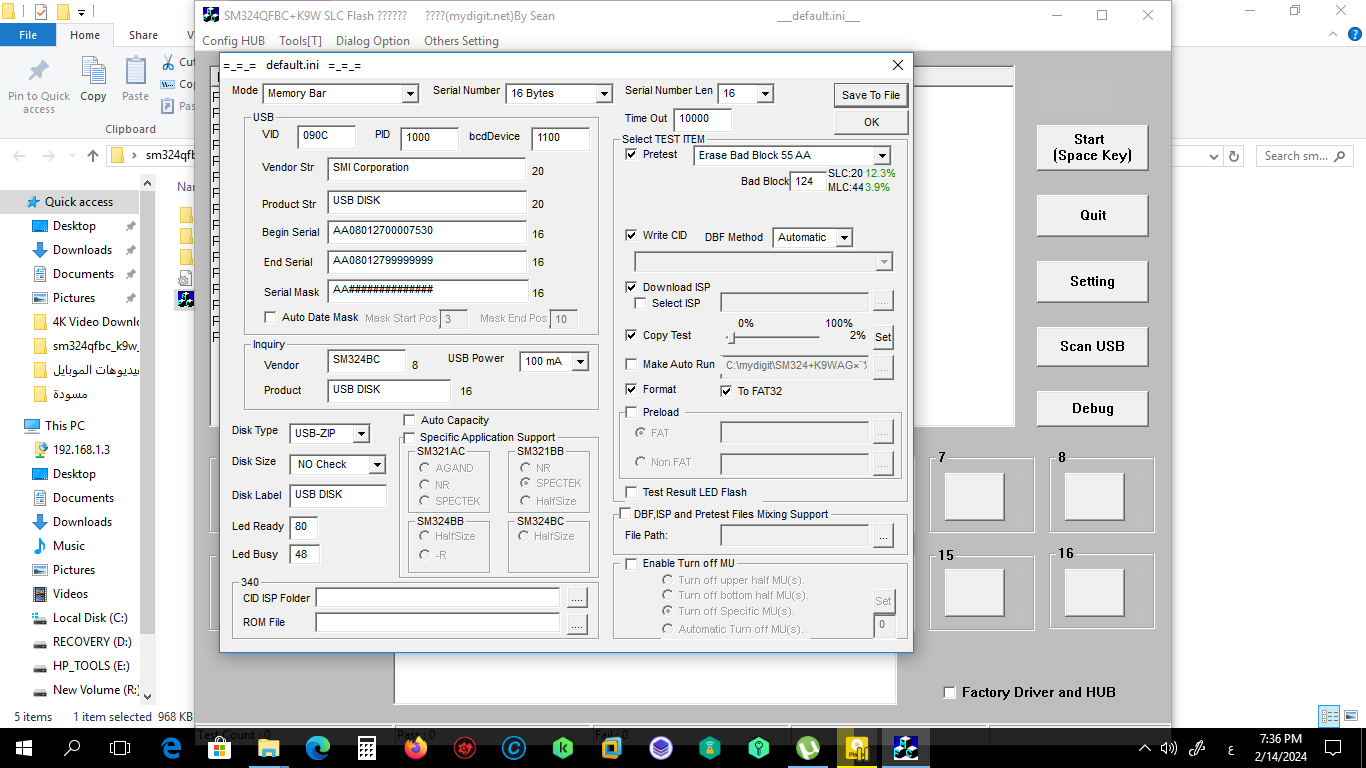Click the OK button
The width and height of the screenshot is (1366, 768).
pyautogui.click(x=871, y=122)
